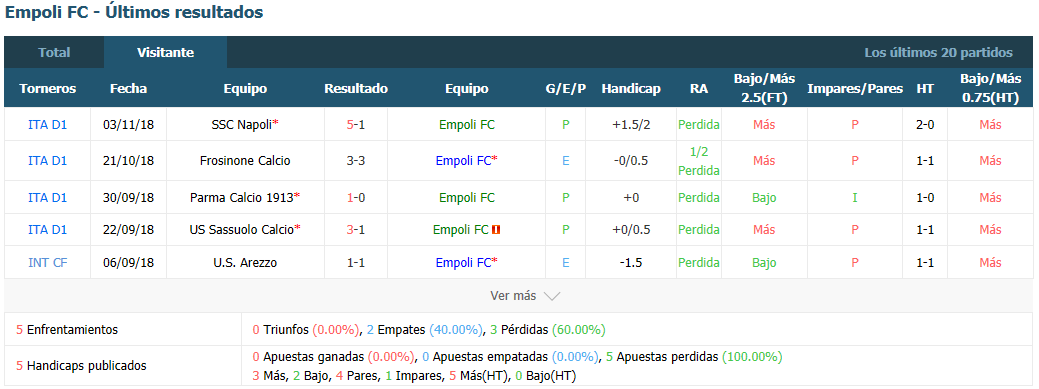1039x389 pixels.
Task: Open the U.S. Arezzo team link
Action: point(245,263)
